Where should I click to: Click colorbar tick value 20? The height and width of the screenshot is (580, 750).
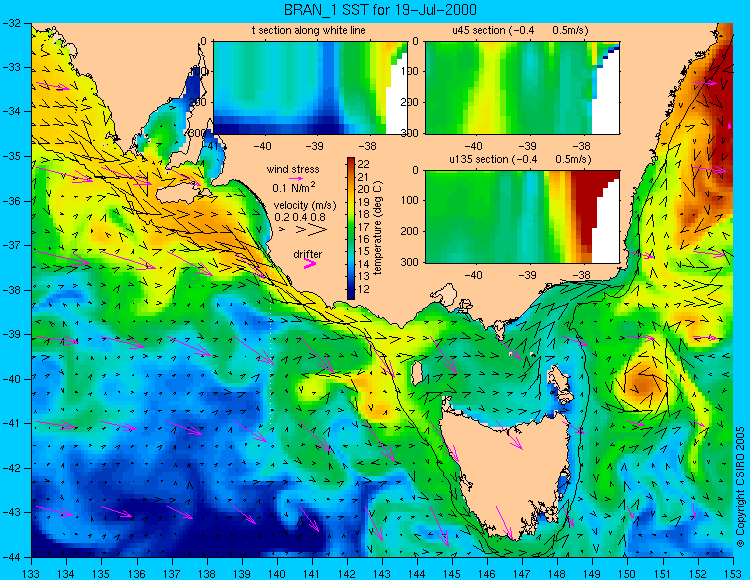(x=364, y=189)
